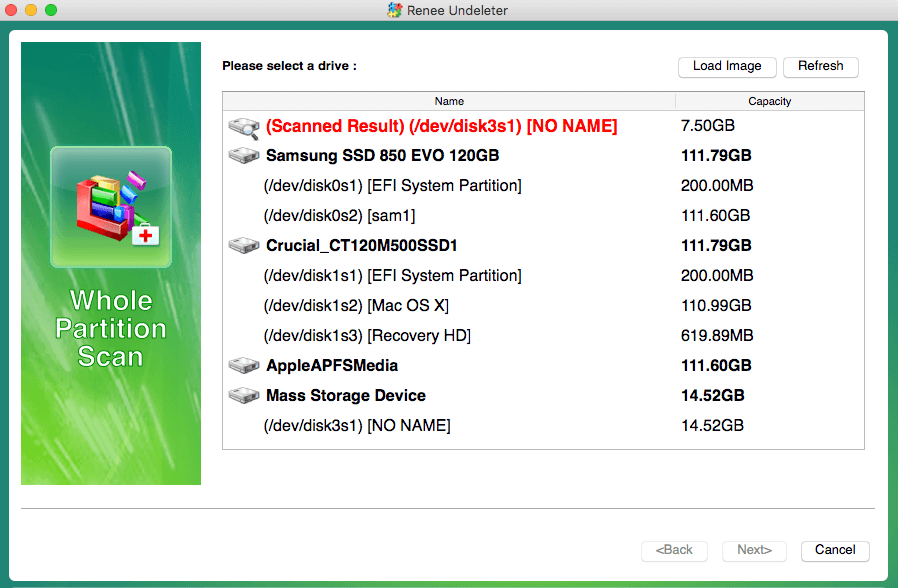Screen dimensions: 898x588
Task: Click the 111.79GB capacity of Samsung SSD
Action: tap(716, 155)
